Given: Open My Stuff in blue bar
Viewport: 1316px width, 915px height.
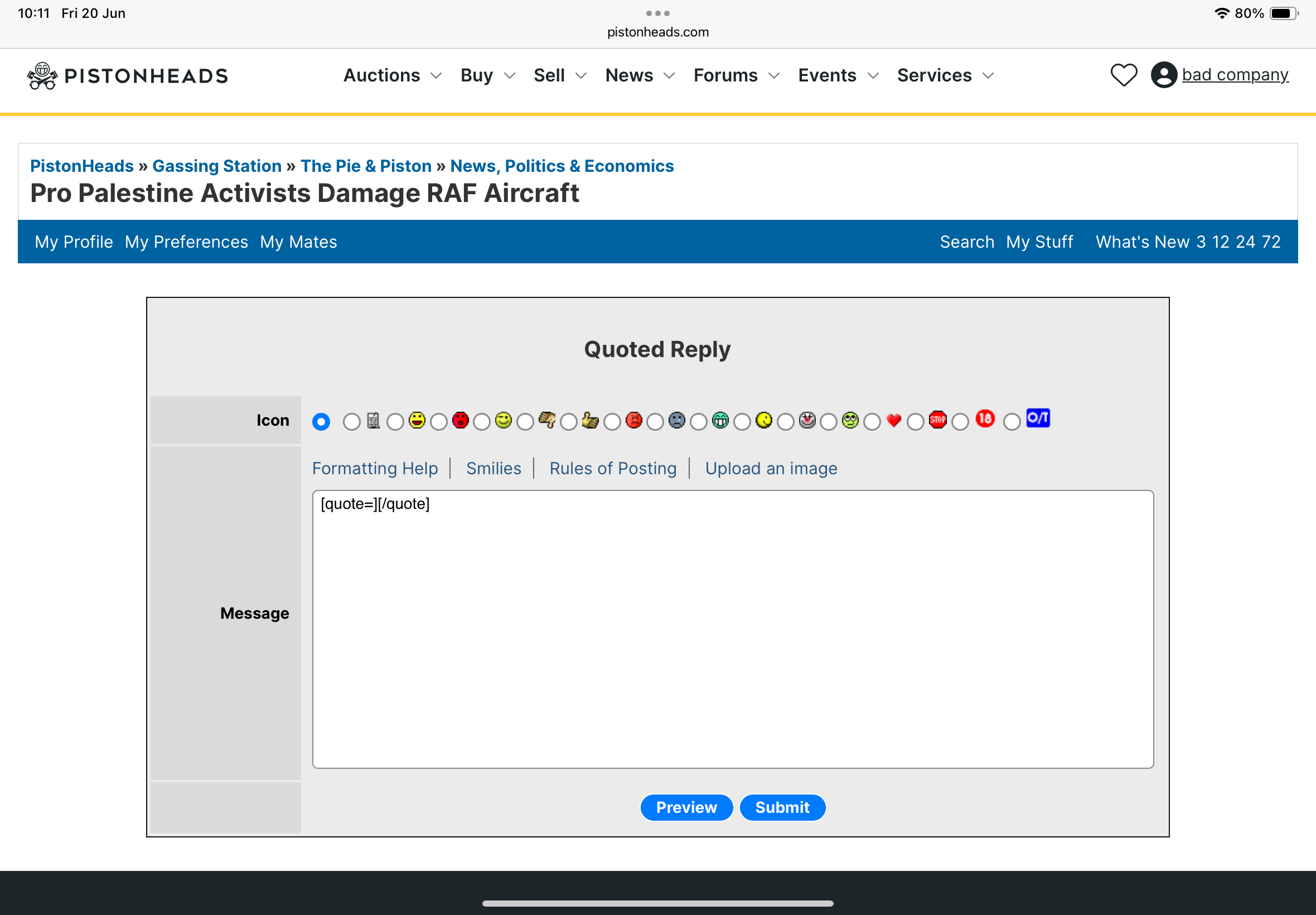Looking at the screenshot, I should (1039, 242).
